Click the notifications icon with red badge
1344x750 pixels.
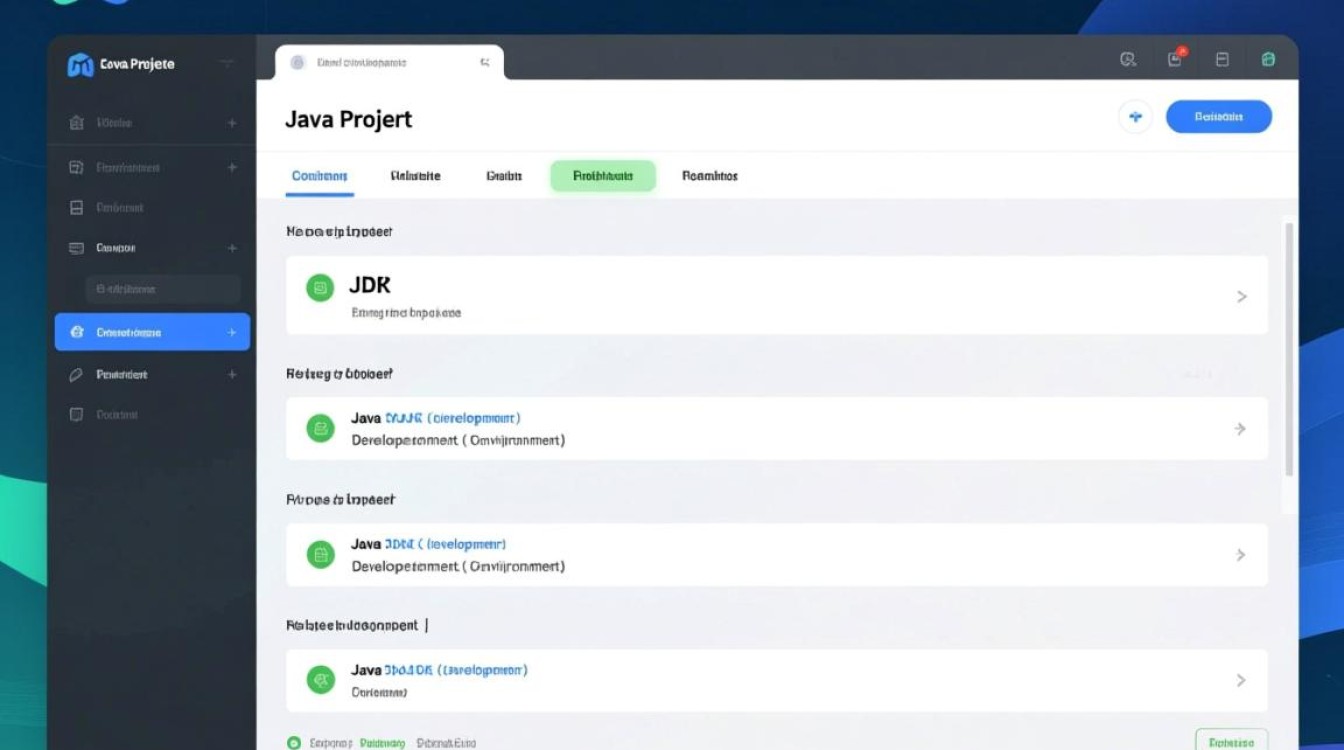point(1175,59)
